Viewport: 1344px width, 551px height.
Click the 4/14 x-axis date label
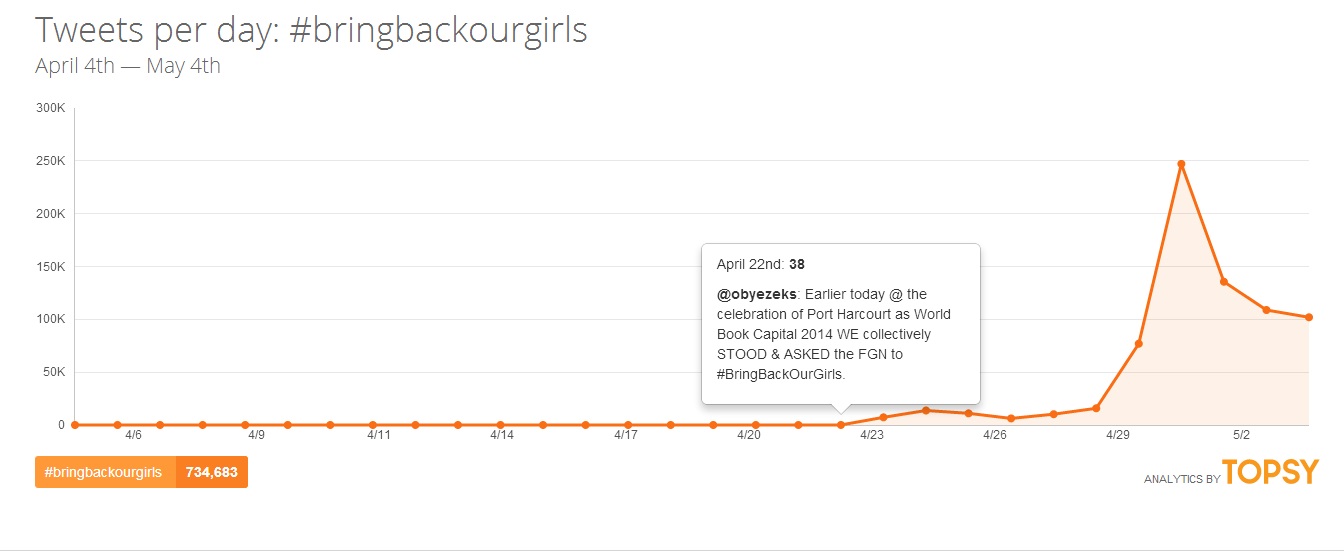[x=502, y=435]
